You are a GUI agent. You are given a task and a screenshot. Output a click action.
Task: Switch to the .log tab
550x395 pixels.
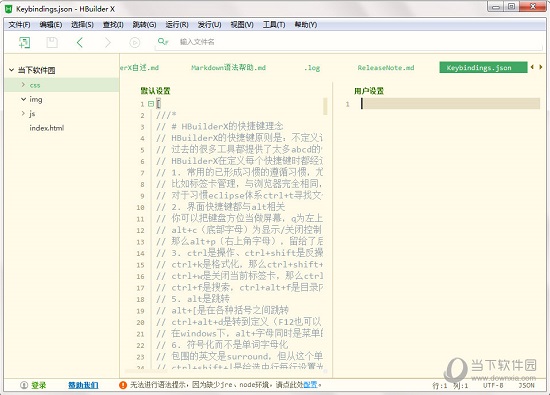pos(312,68)
